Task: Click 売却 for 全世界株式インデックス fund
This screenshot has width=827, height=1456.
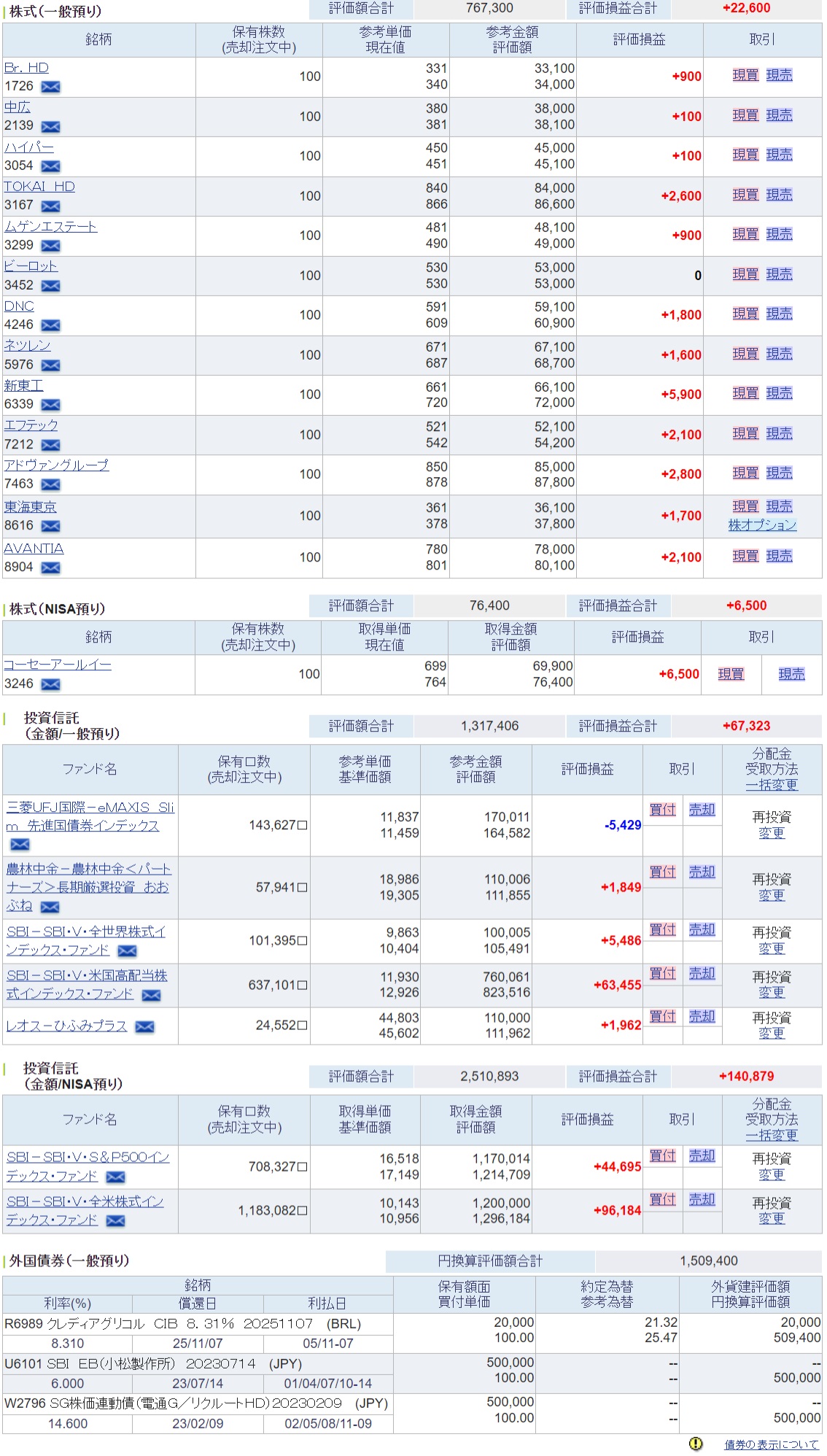Action: (x=702, y=929)
